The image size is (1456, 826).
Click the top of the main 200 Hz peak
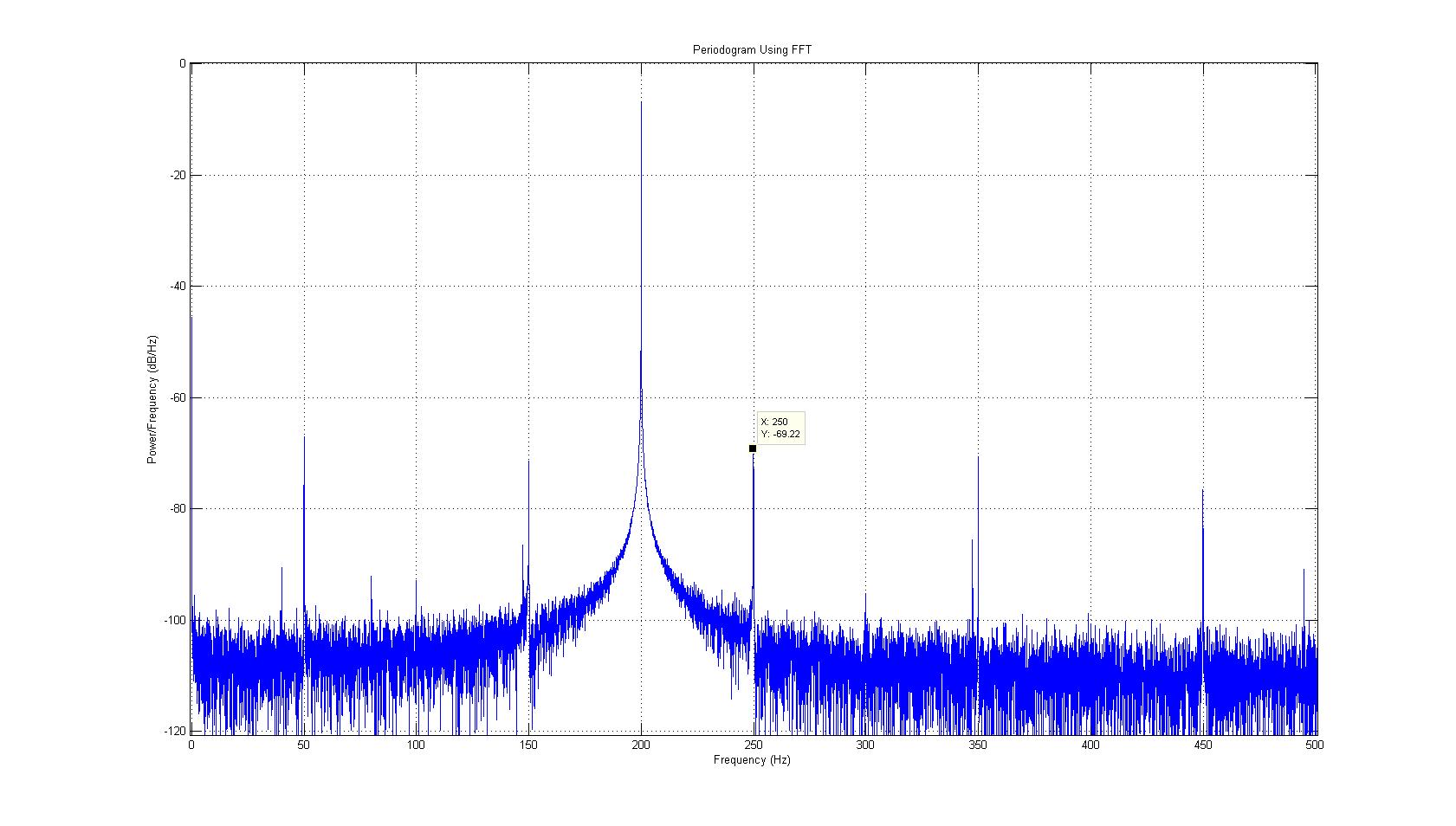641,104
